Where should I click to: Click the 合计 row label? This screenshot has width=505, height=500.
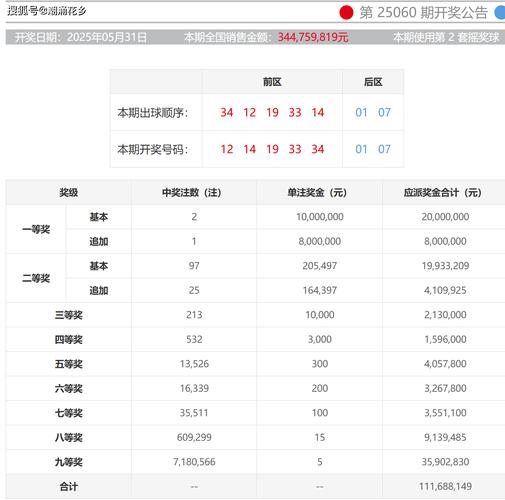[69, 487]
